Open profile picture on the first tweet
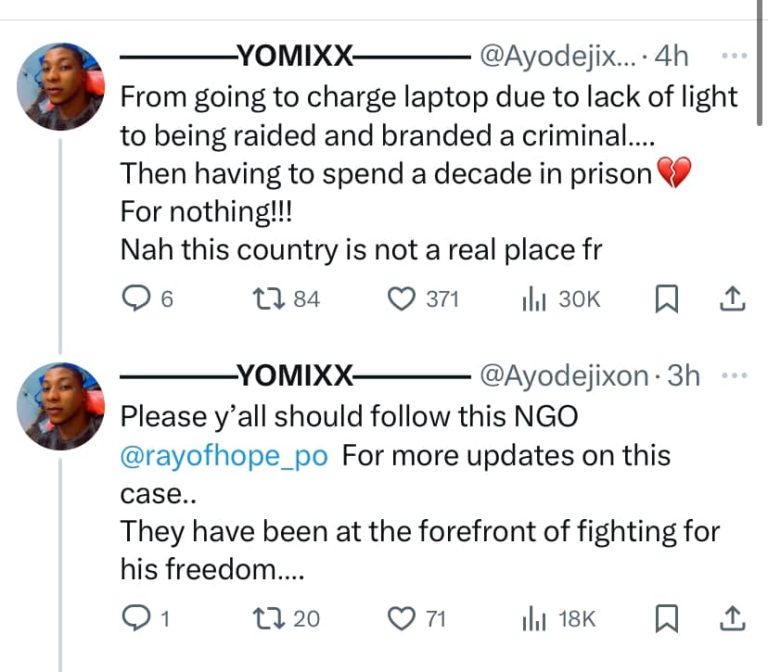 [59, 86]
